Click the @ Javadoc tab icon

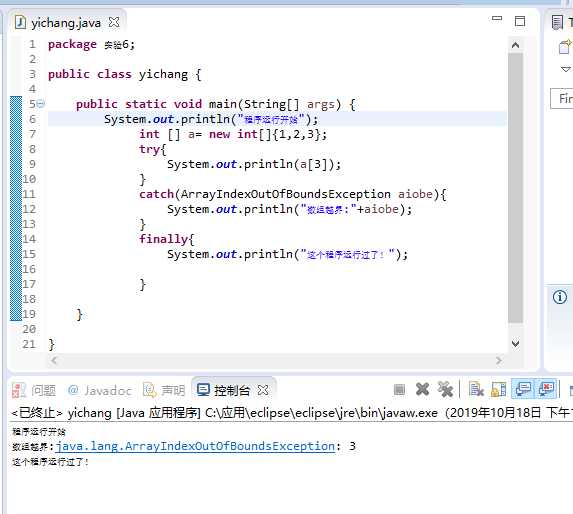[x=73, y=389]
